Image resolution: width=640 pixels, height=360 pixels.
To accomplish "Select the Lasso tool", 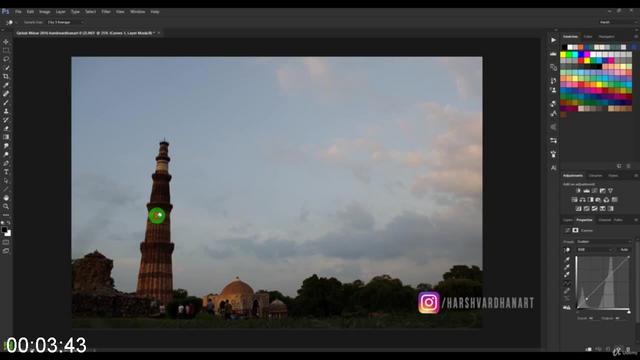I will (x=6, y=59).
